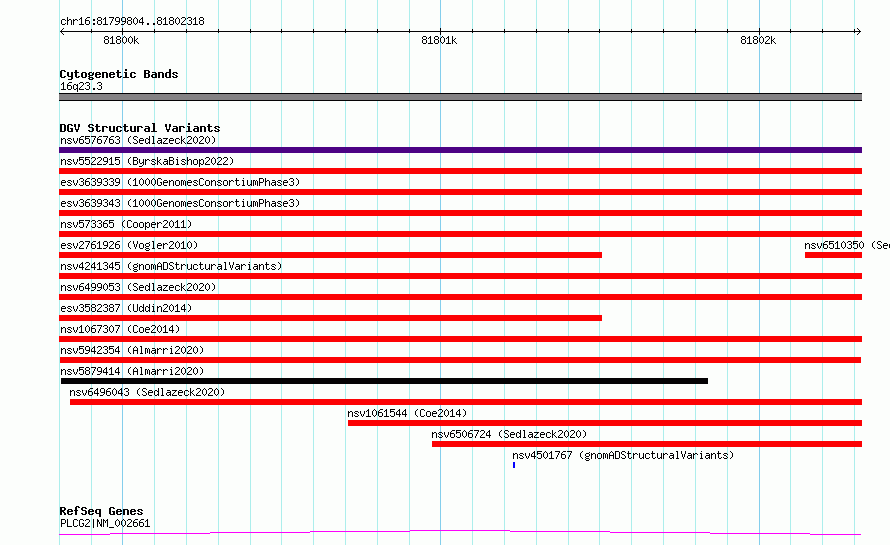890x545 pixels.
Task: Open esv3639343 (1000GenomesConsortiumPhase3) variant
Action: point(180,203)
